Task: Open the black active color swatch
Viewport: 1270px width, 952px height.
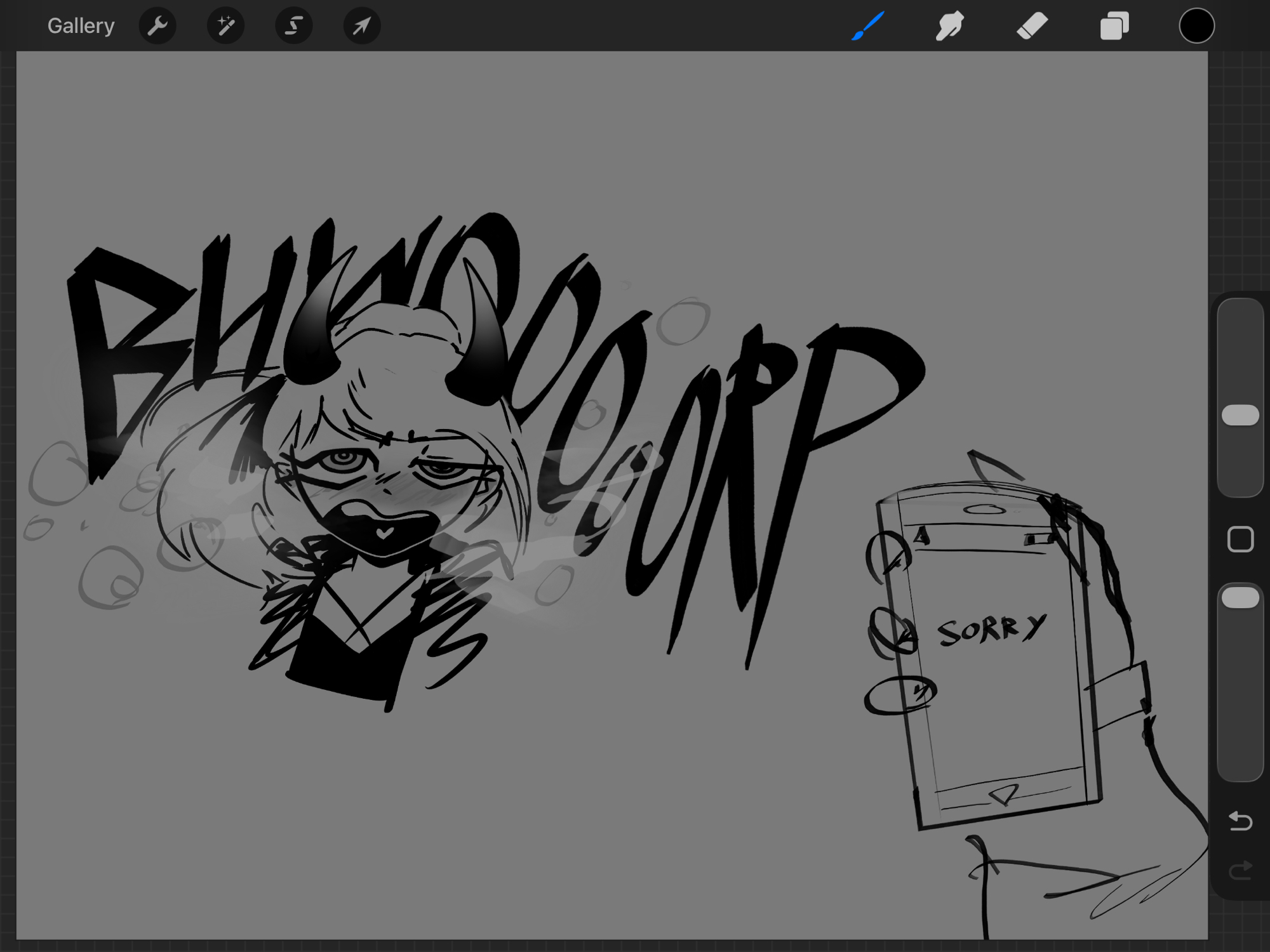Action: [x=1196, y=26]
